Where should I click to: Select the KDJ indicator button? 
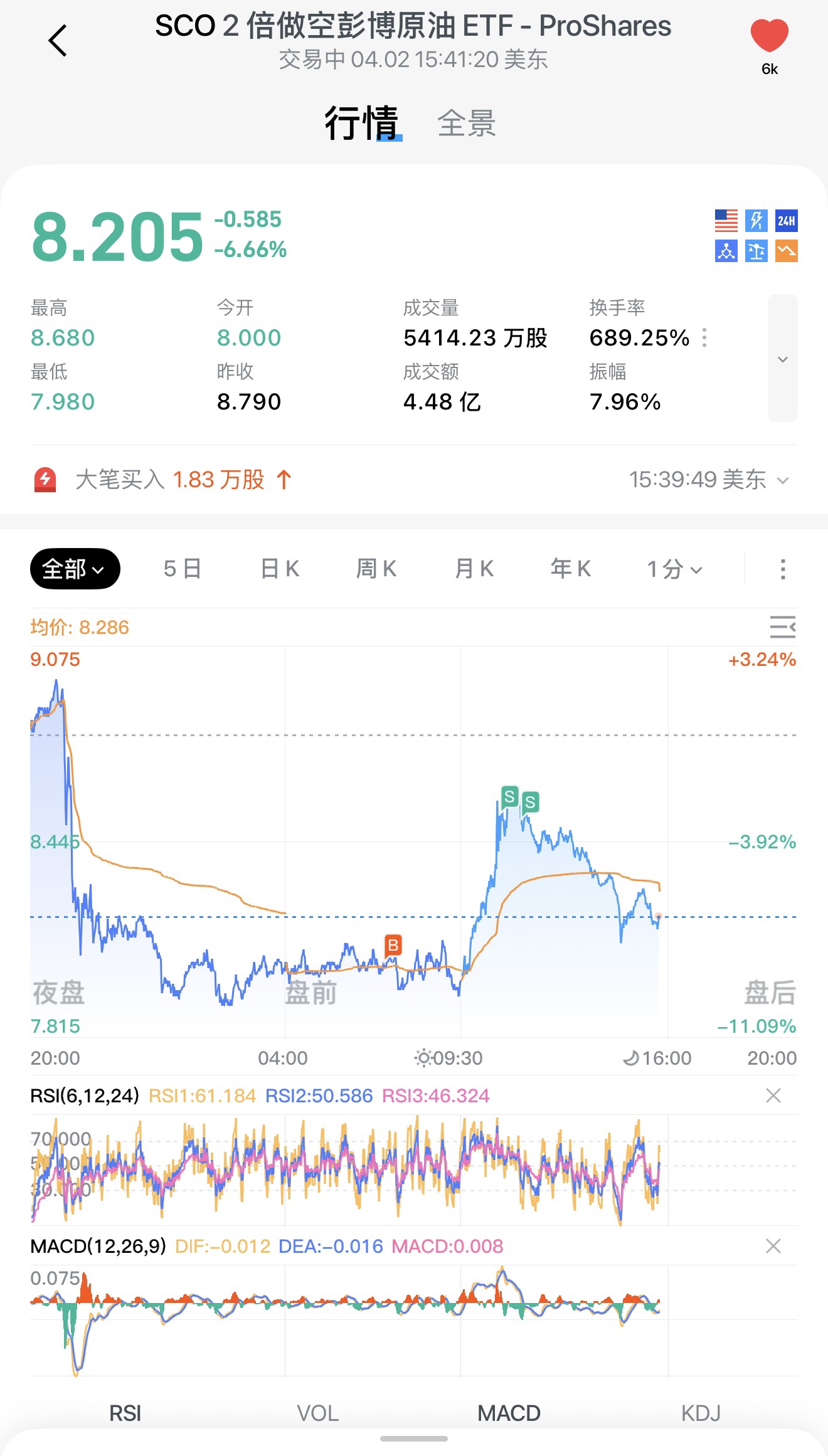pos(701,1413)
